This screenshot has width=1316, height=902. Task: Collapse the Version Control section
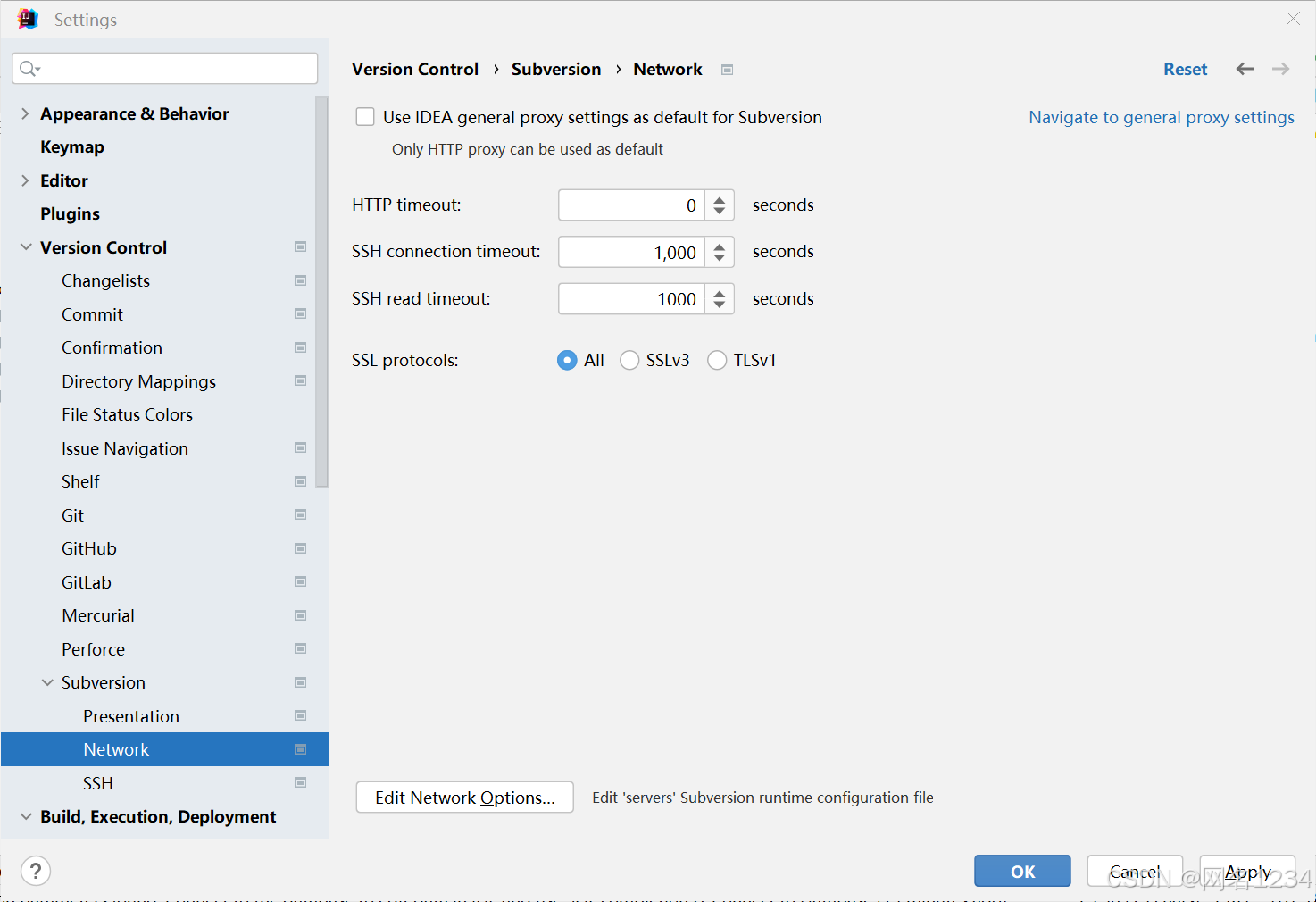point(26,247)
